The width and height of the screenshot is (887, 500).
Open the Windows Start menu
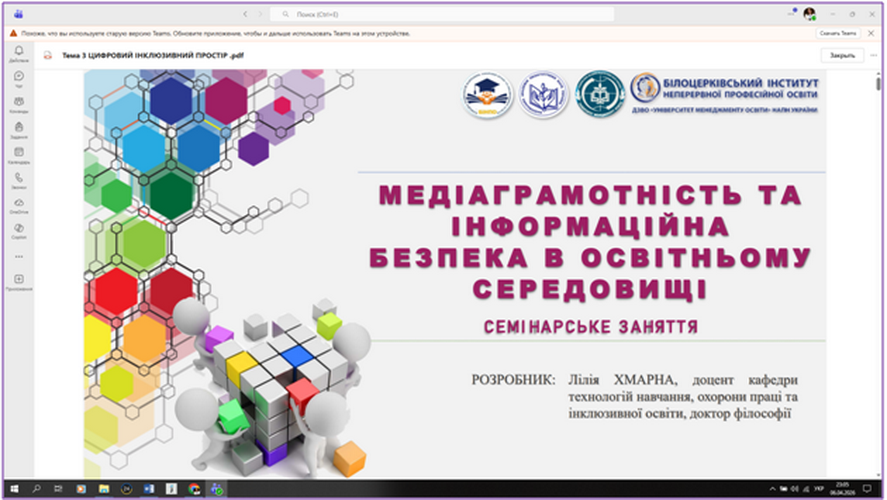point(15,489)
